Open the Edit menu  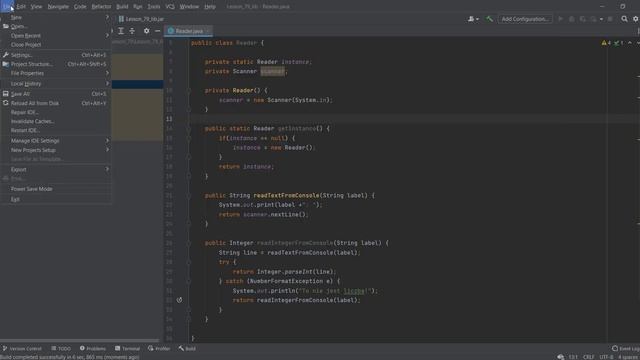pos(21,7)
